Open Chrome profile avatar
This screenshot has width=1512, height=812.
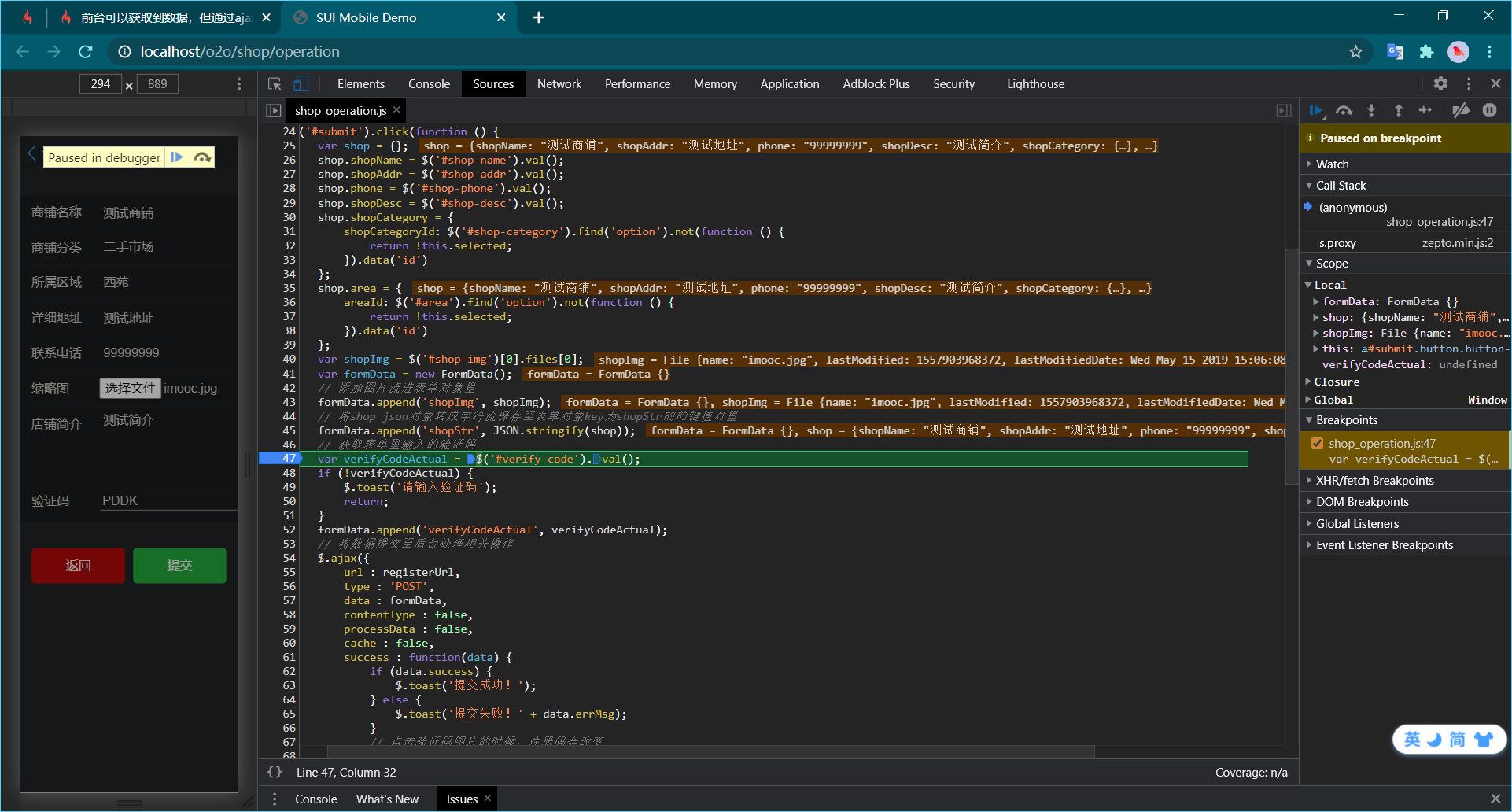tap(1459, 52)
